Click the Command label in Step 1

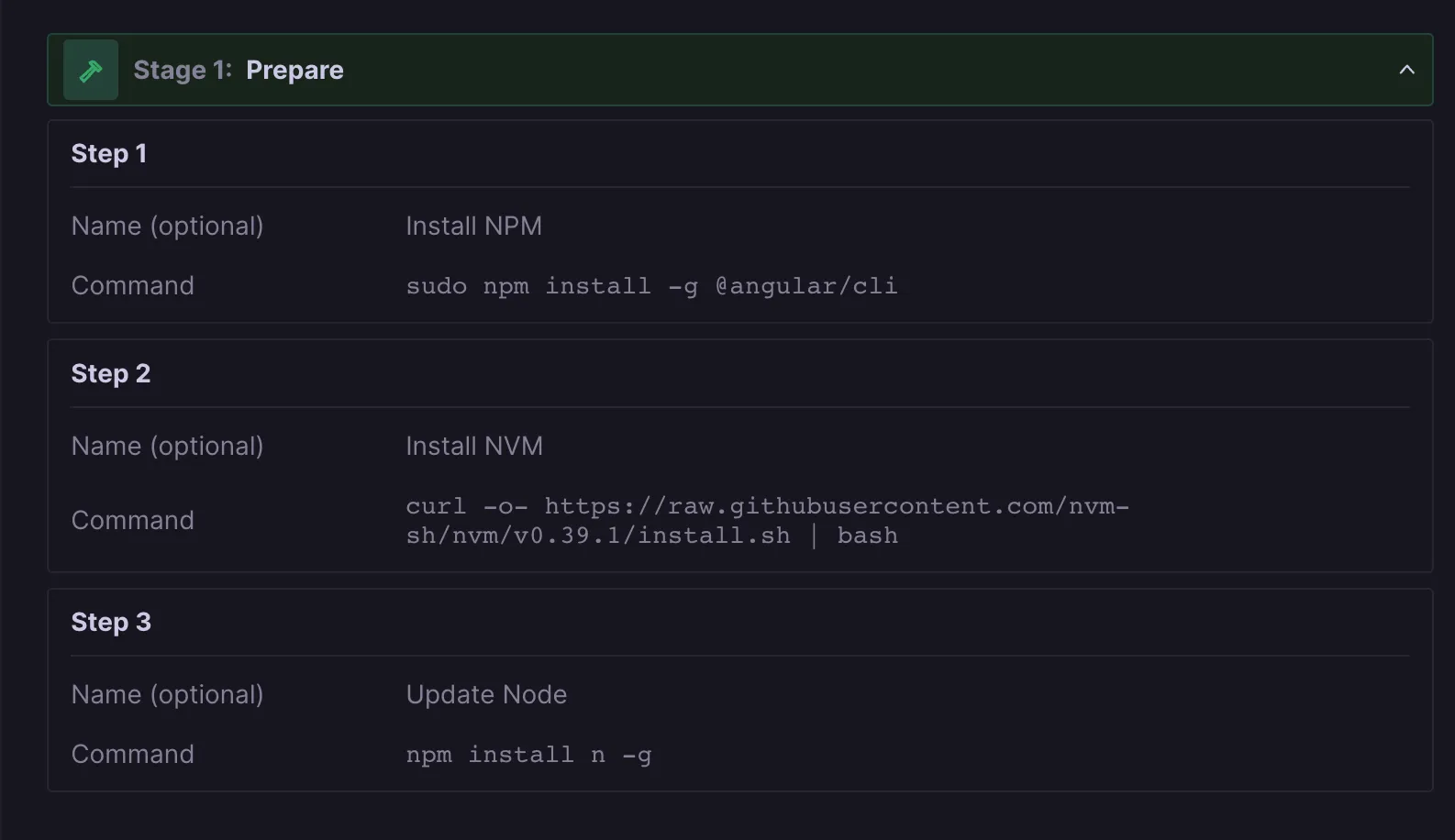tap(132, 286)
